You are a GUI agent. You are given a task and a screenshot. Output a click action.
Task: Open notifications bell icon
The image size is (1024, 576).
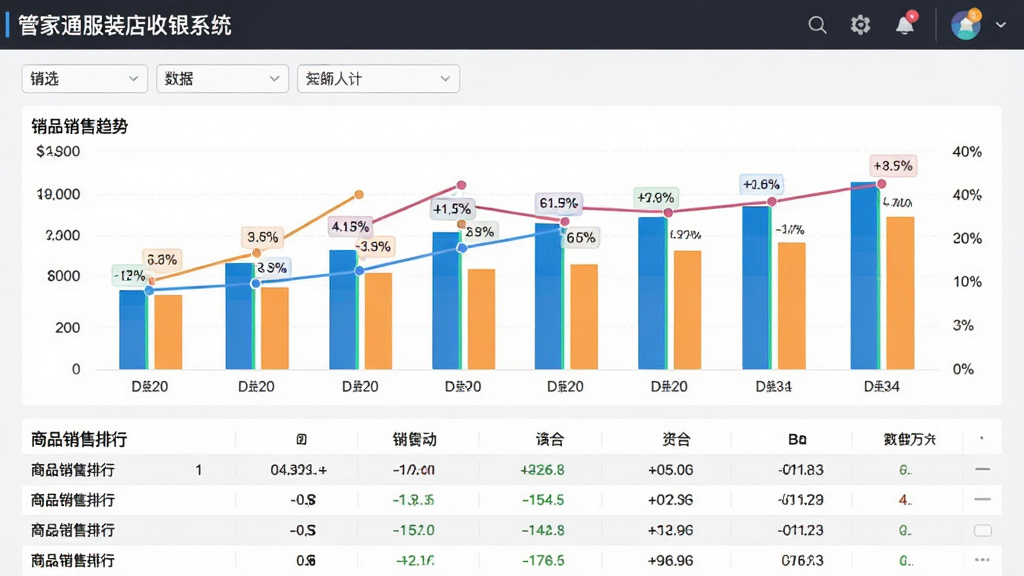coord(905,24)
